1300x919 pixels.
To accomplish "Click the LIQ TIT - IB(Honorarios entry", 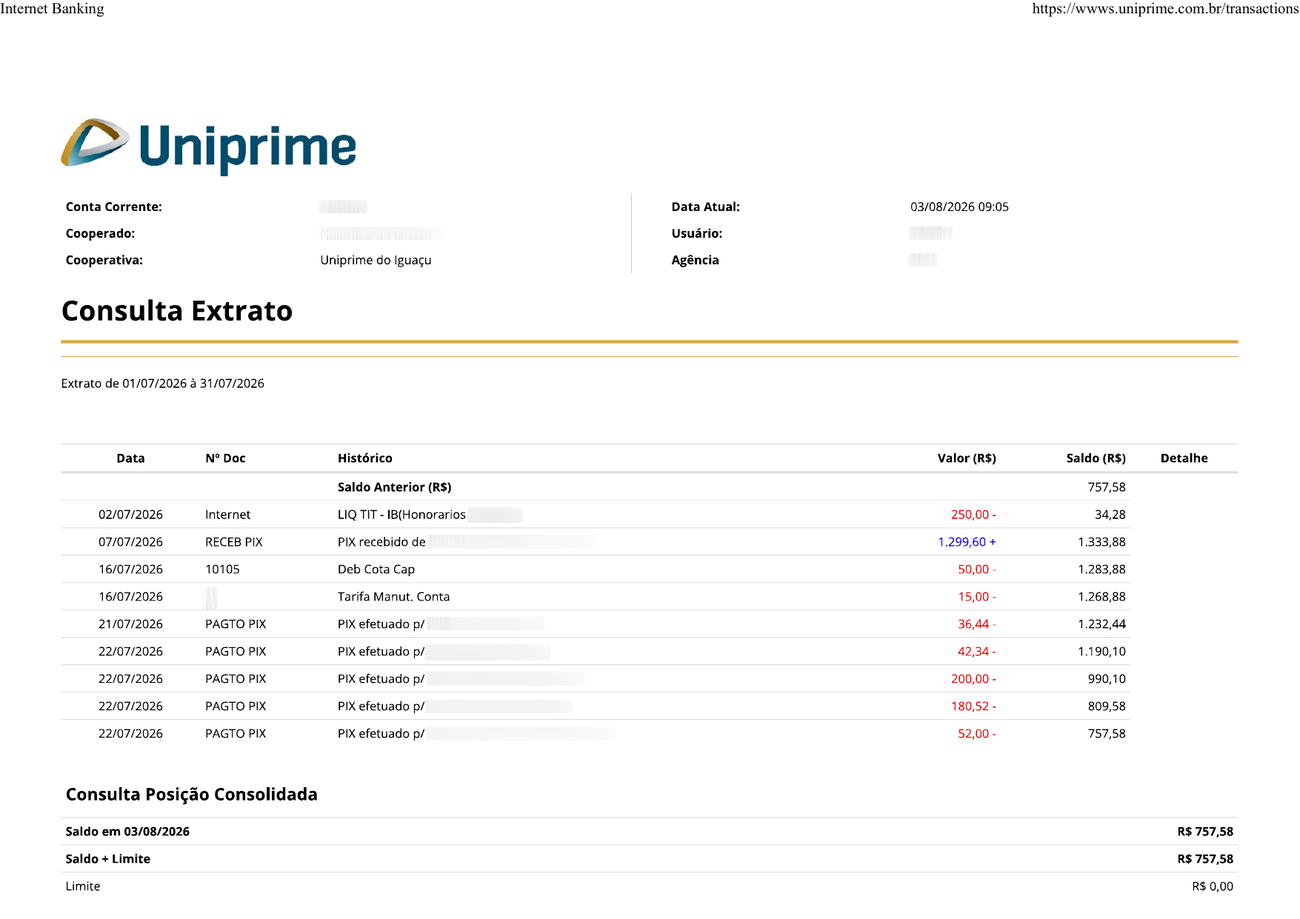I will click(x=402, y=514).
